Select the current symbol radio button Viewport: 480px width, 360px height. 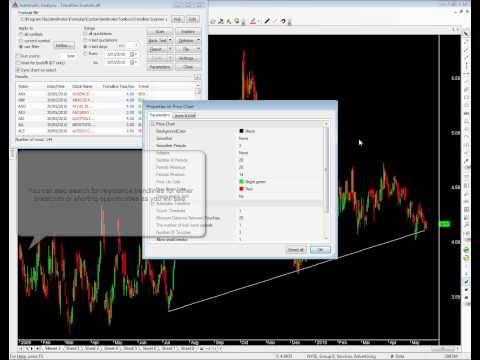tap(21, 41)
